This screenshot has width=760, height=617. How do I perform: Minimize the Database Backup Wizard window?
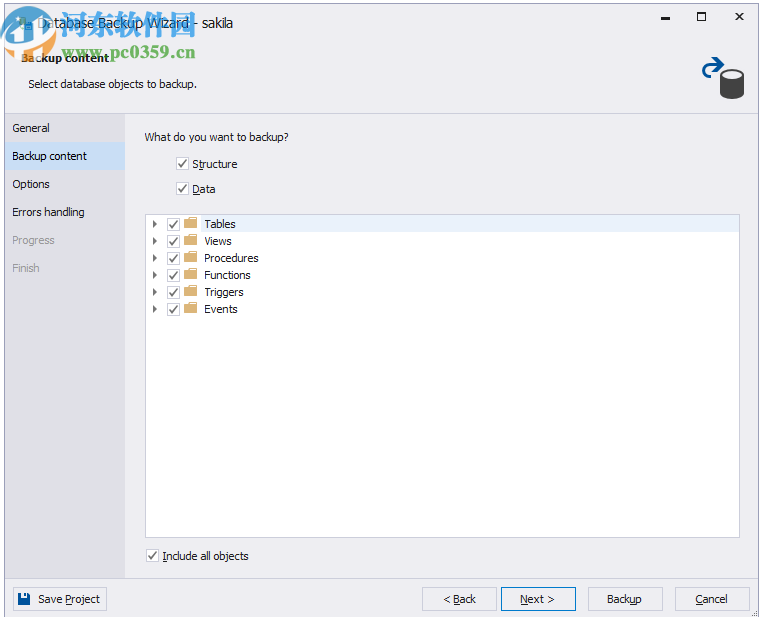(x=665, y=17)
